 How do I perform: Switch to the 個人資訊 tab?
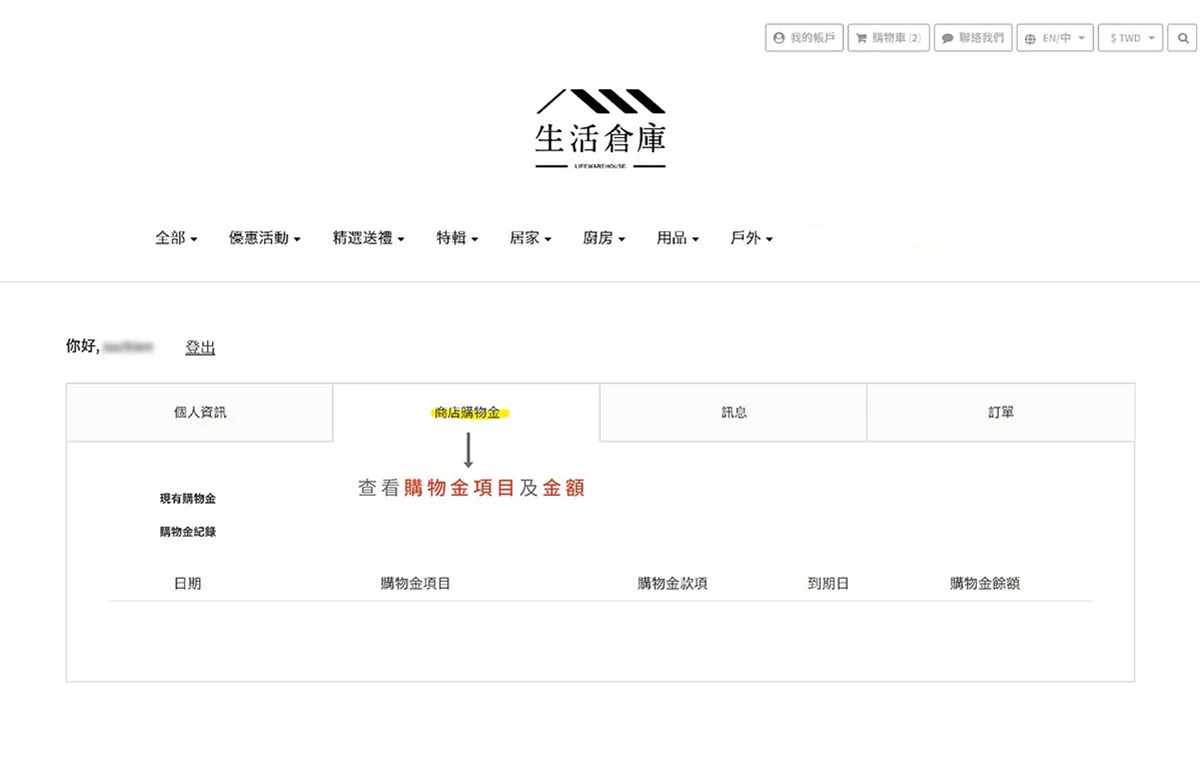[200, 412]
